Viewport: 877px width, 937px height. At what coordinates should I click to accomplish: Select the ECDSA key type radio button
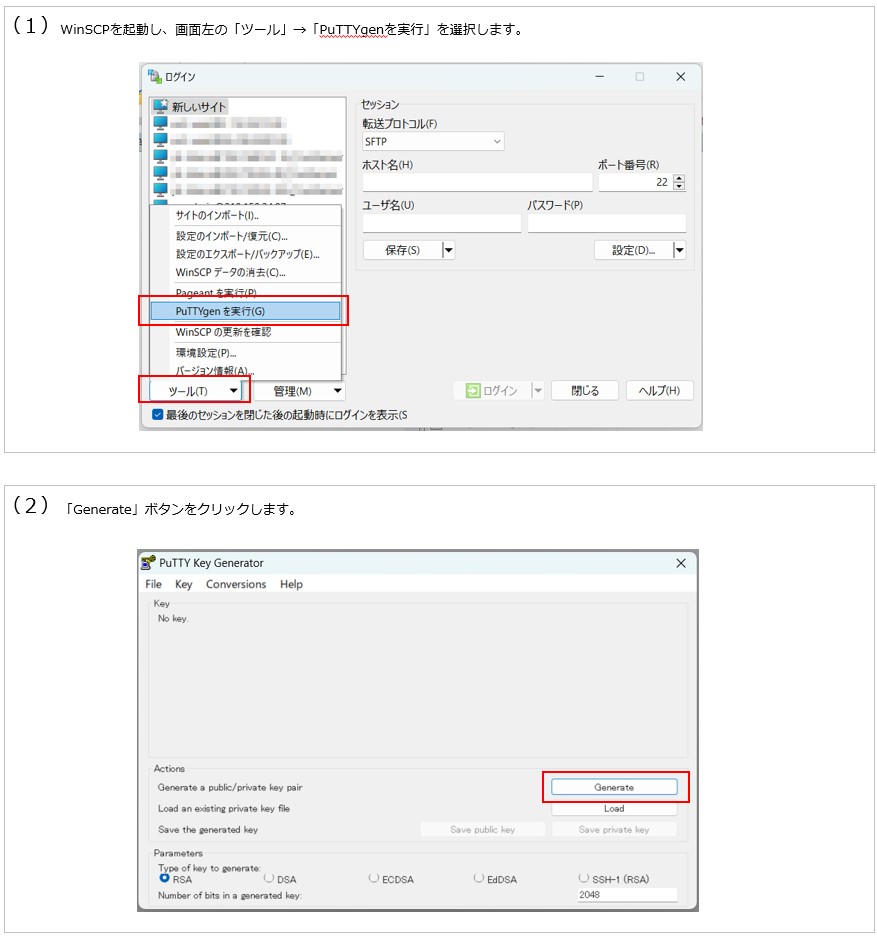(374, 878)
